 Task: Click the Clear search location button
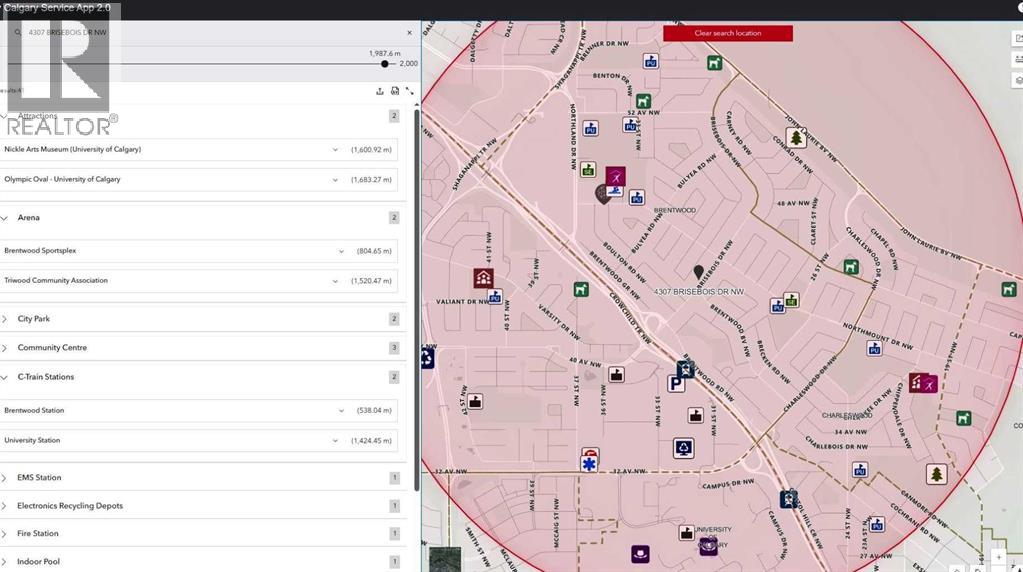pos(727,33)
